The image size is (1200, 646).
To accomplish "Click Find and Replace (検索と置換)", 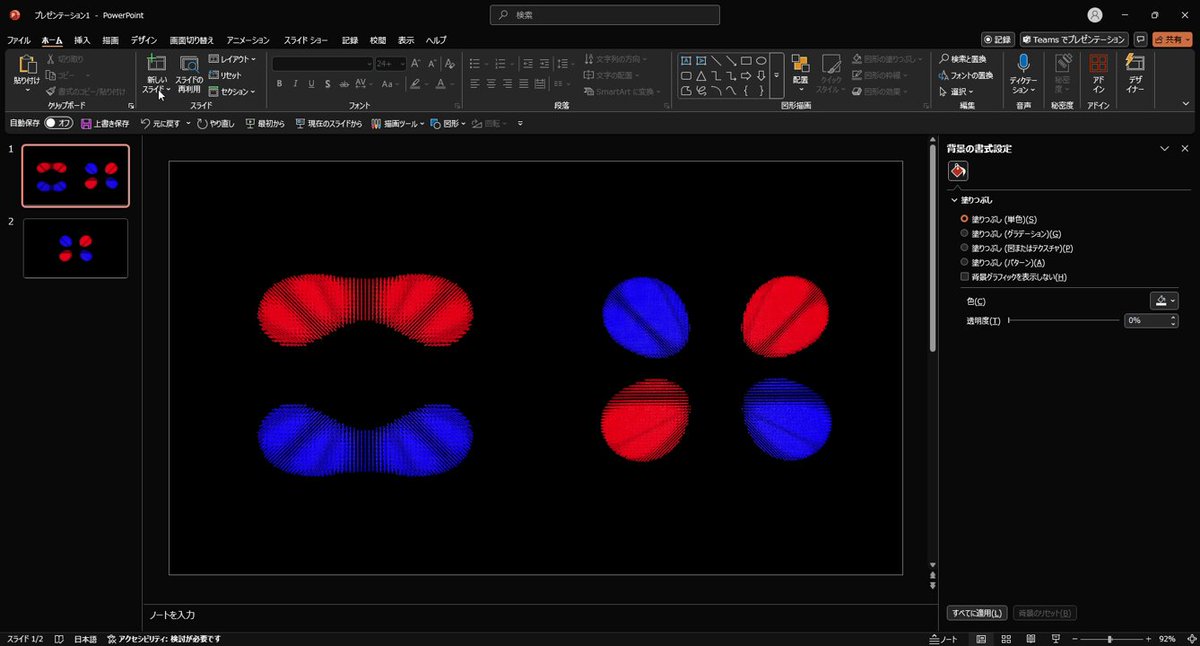I will [x=965, y=59].
